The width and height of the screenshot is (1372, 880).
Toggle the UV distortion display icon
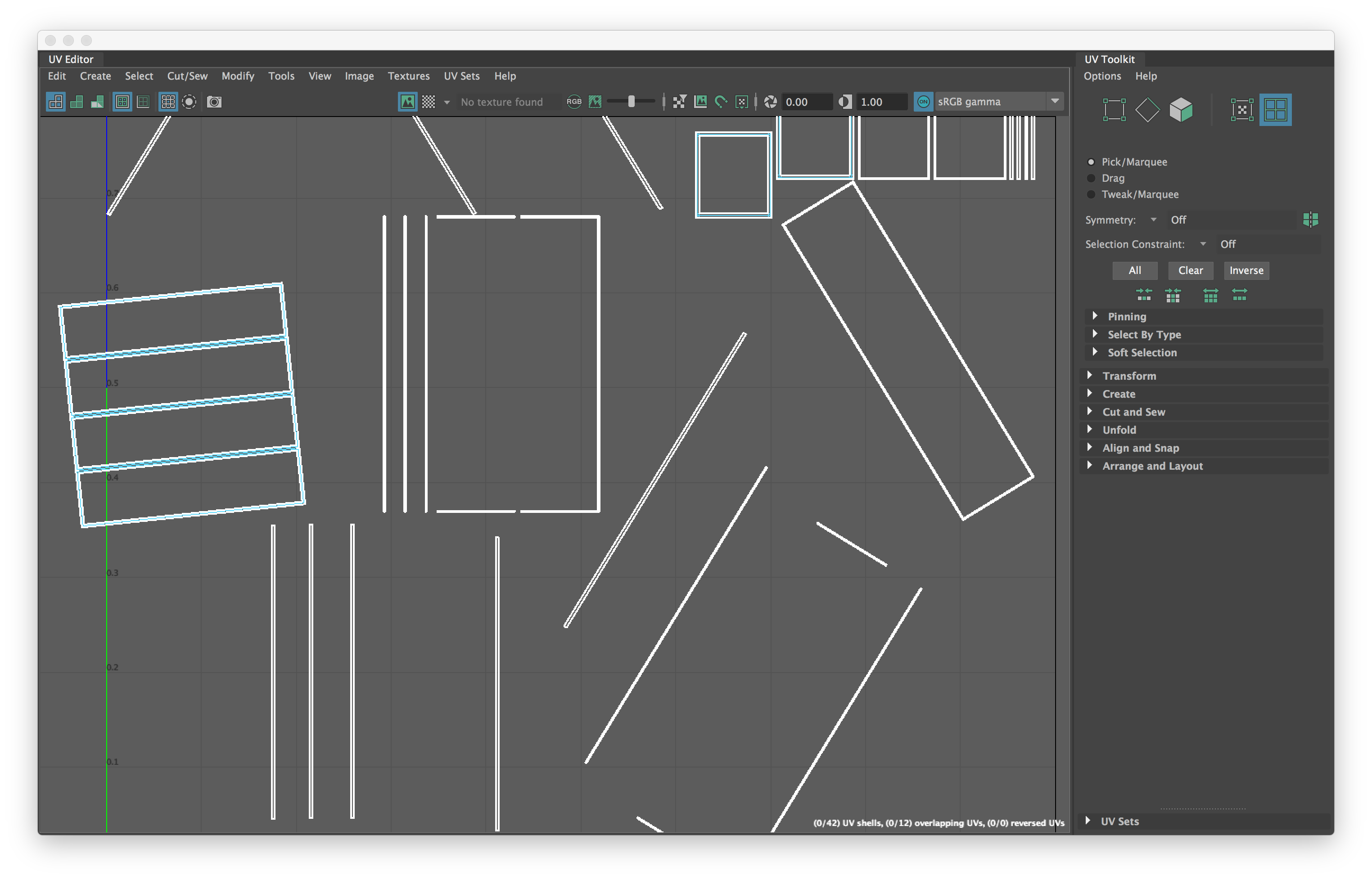click(x=97, y=102)
